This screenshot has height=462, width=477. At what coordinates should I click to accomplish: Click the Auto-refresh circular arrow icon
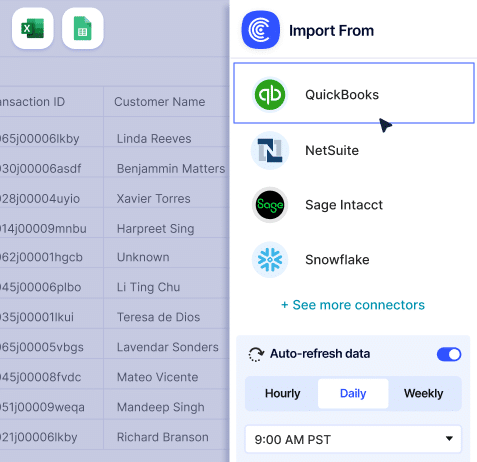(256, 354)
